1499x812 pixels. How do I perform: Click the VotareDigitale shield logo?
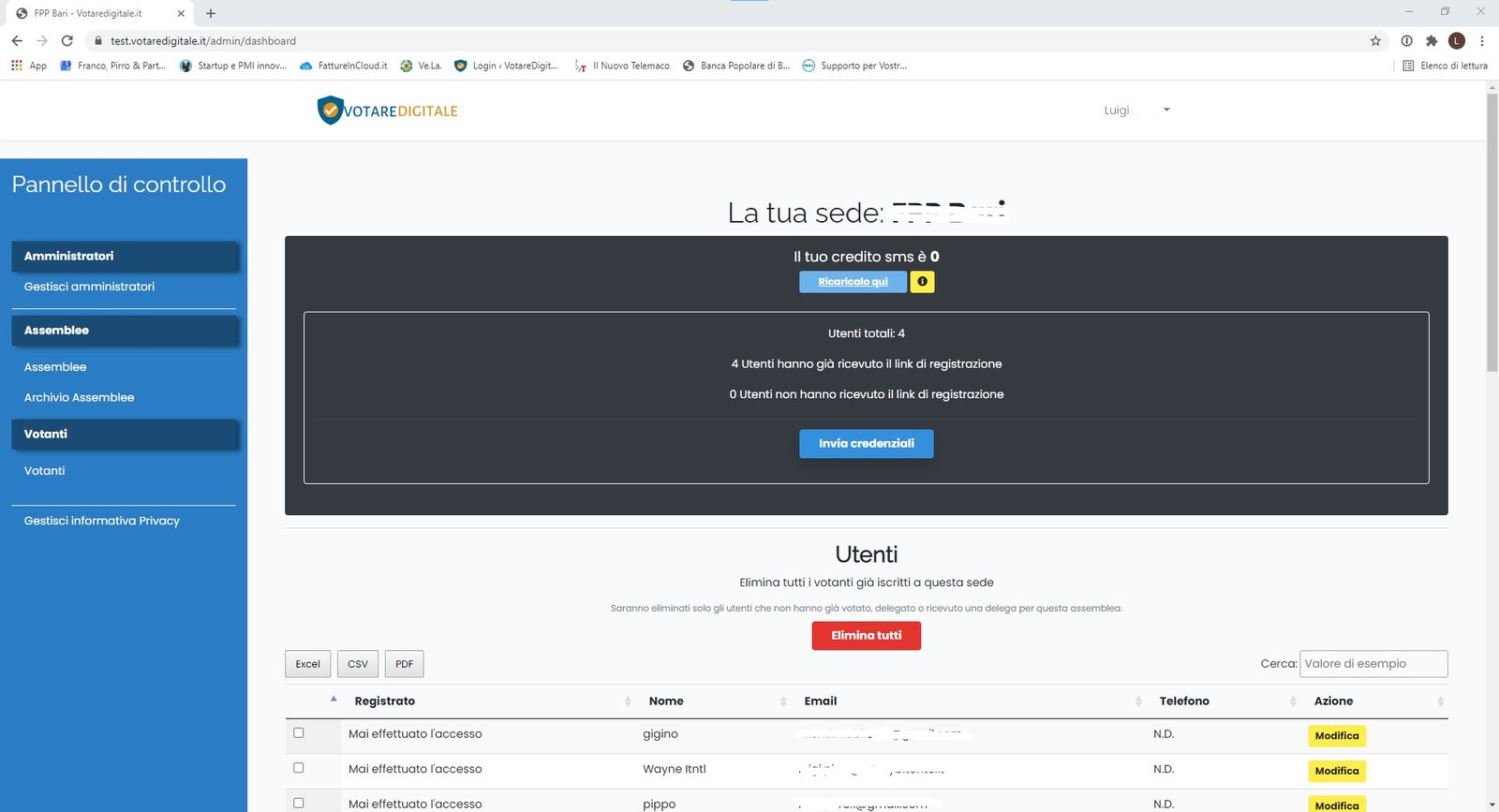tap(331, 111)
